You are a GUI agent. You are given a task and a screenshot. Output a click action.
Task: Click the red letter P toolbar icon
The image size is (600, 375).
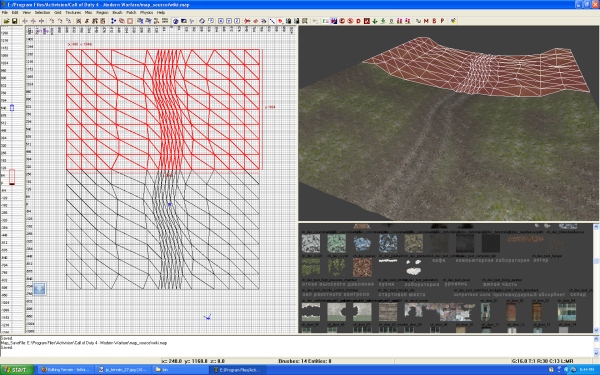442,21
